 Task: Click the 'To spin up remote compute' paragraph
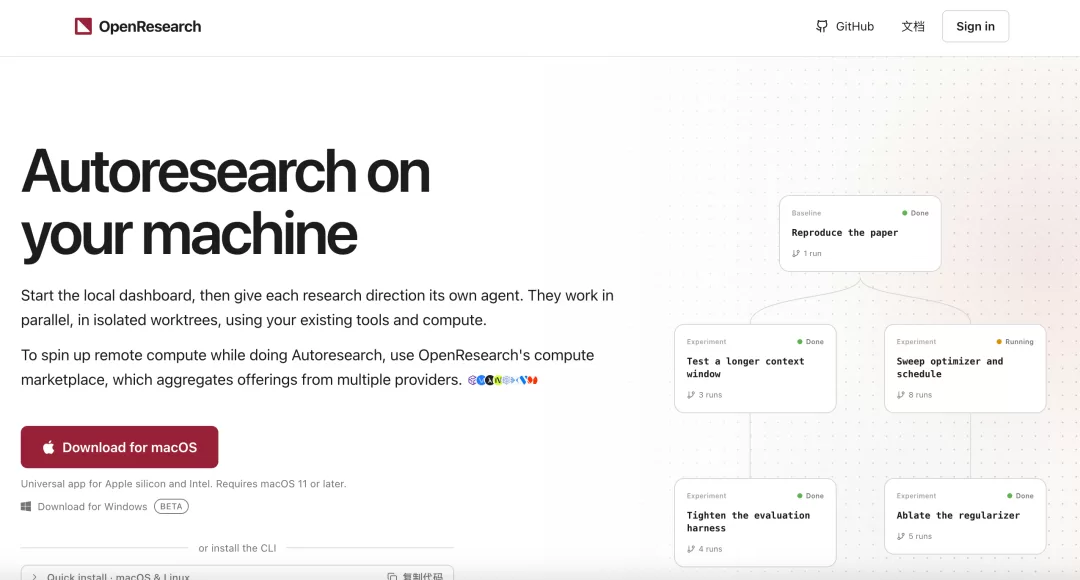pos(307,367)
